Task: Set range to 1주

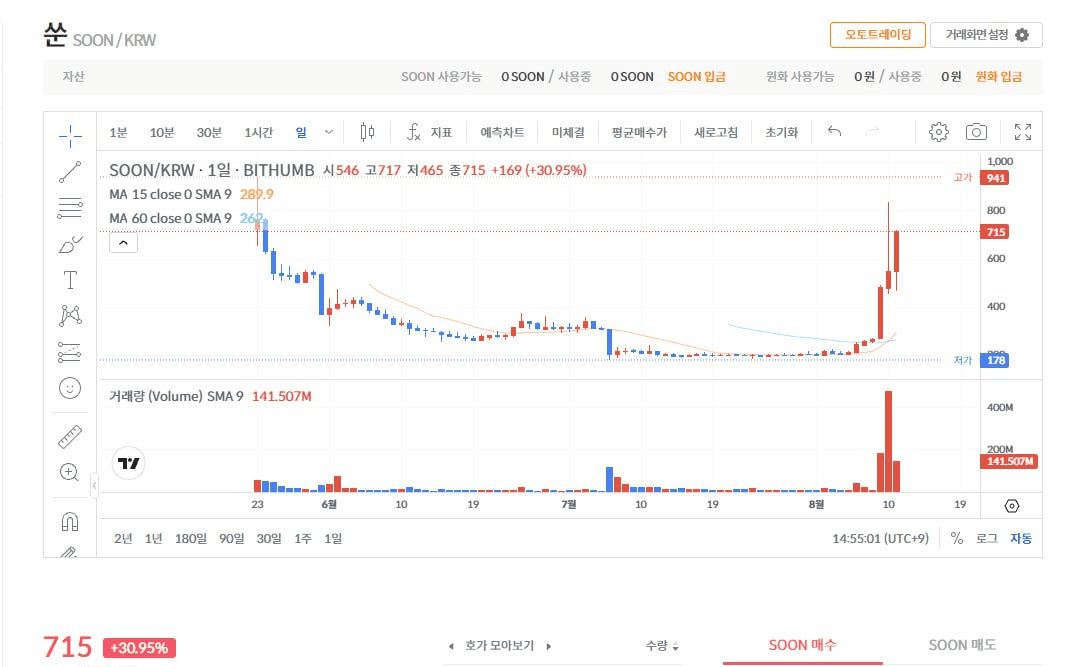Action: [x=303, y=539]
